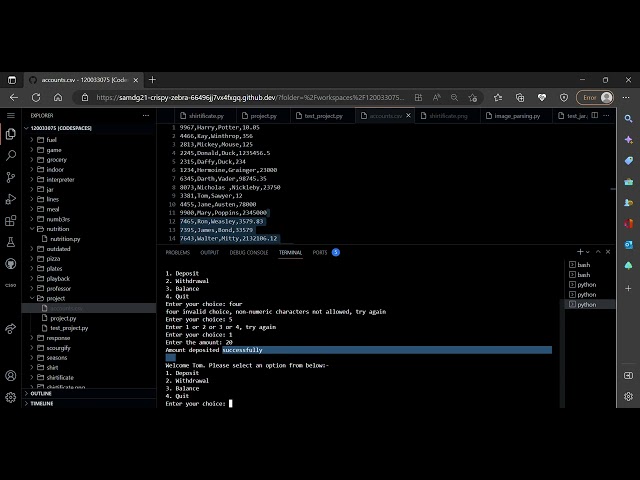Open nutrition.py in the explorer
This screenshot has width=640, height=480.
coord(65,239)
